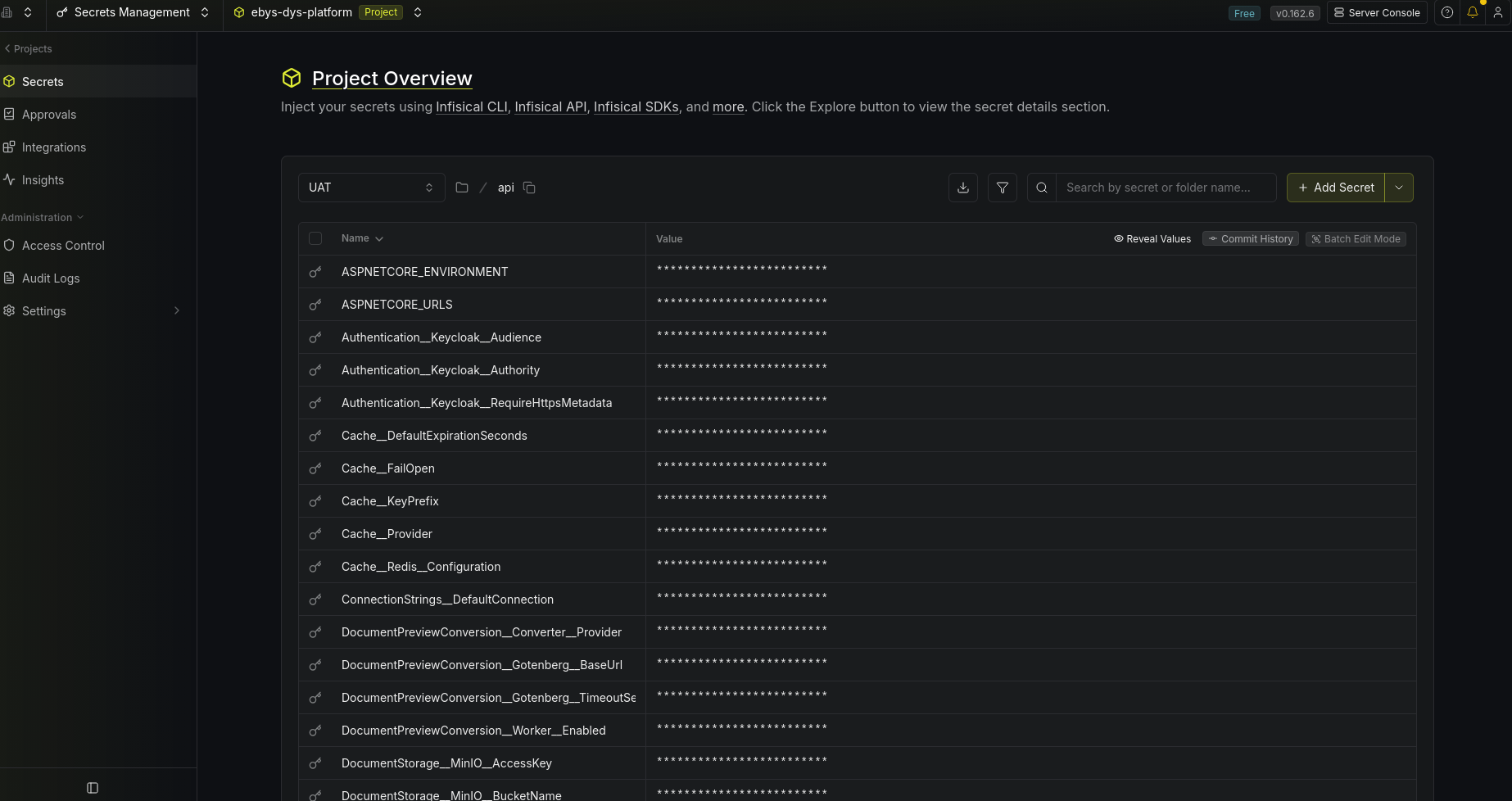Copy the api folder path icon
The height and width of the screenshot is (801, 1512).
point(529,188)
